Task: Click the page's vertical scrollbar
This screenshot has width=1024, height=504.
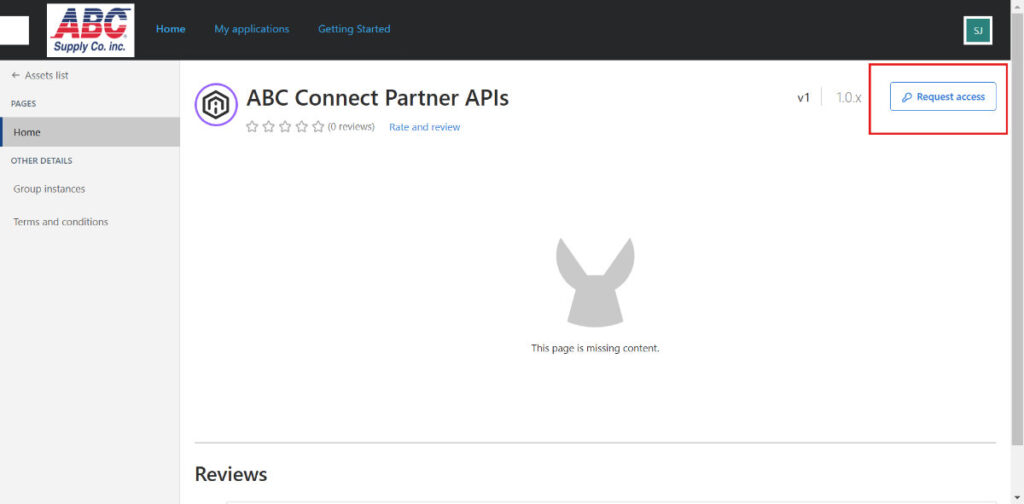Action: pos(1017,228)
